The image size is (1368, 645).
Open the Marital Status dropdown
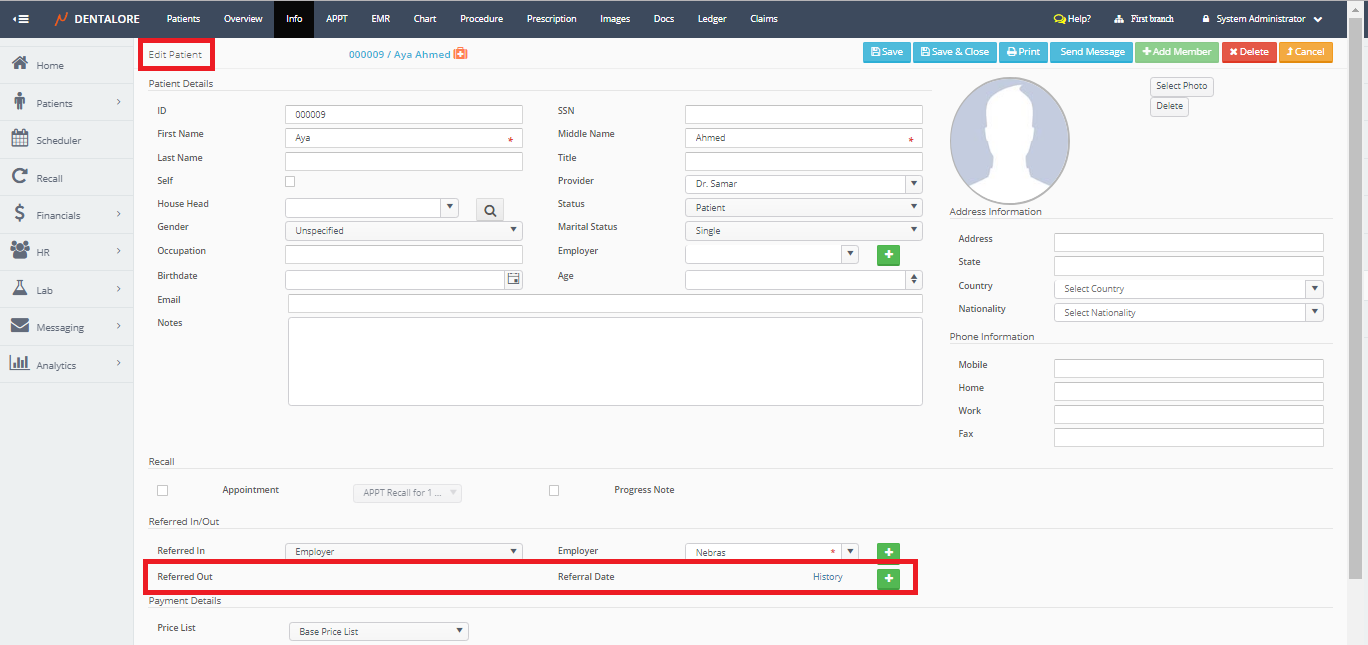tap(803, 231)
